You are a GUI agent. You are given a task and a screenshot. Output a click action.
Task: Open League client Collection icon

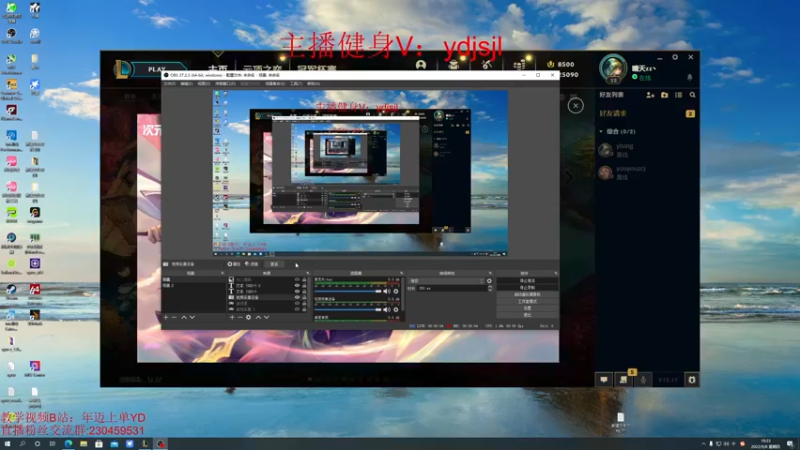click(x=454, y=65)
